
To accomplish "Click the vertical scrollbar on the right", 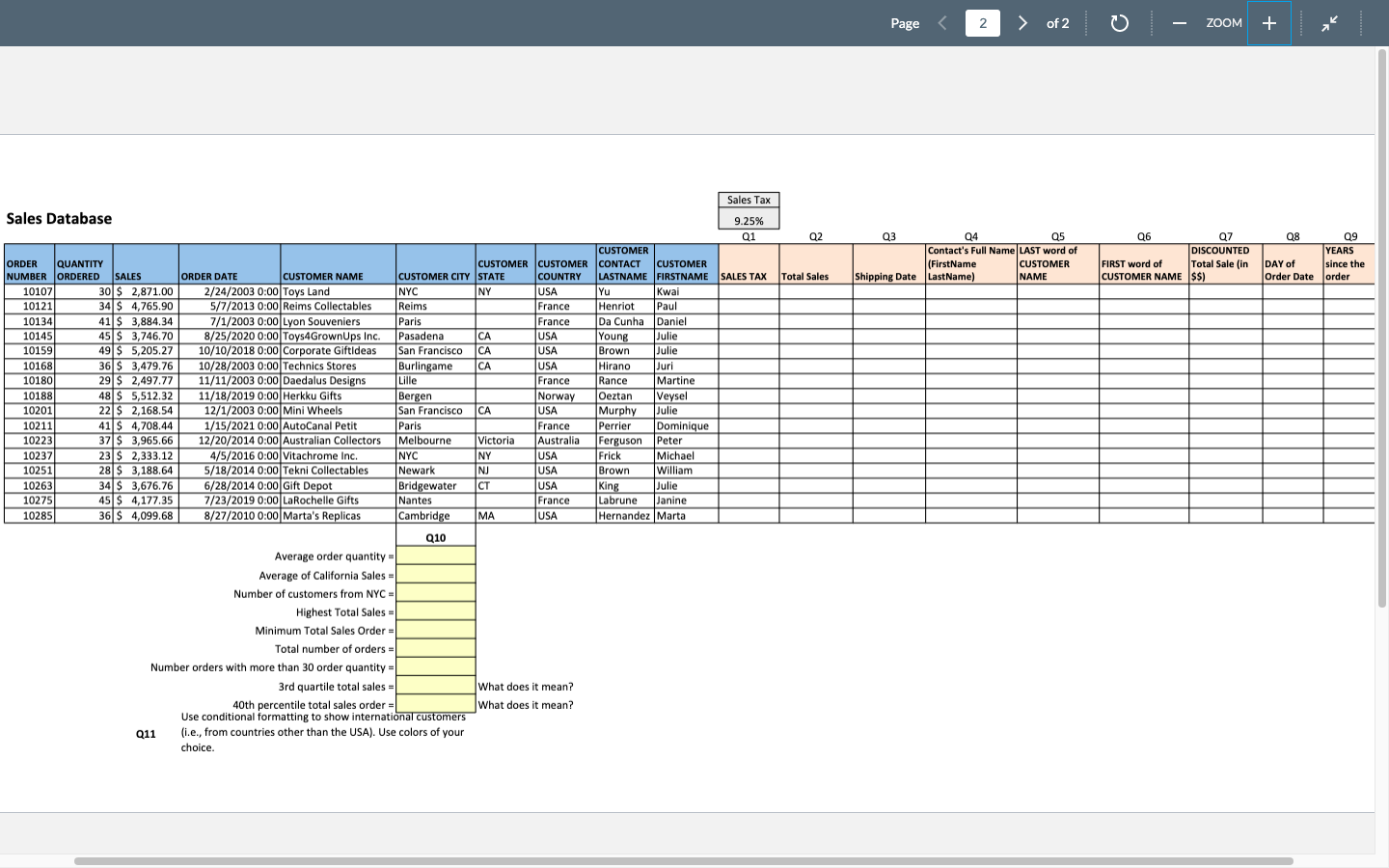I will (1381, 328).
